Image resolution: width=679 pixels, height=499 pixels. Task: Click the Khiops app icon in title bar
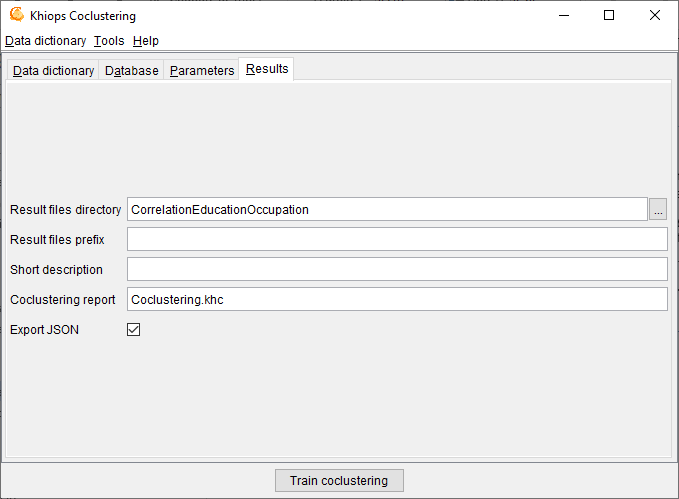click(x=16, y=15)
